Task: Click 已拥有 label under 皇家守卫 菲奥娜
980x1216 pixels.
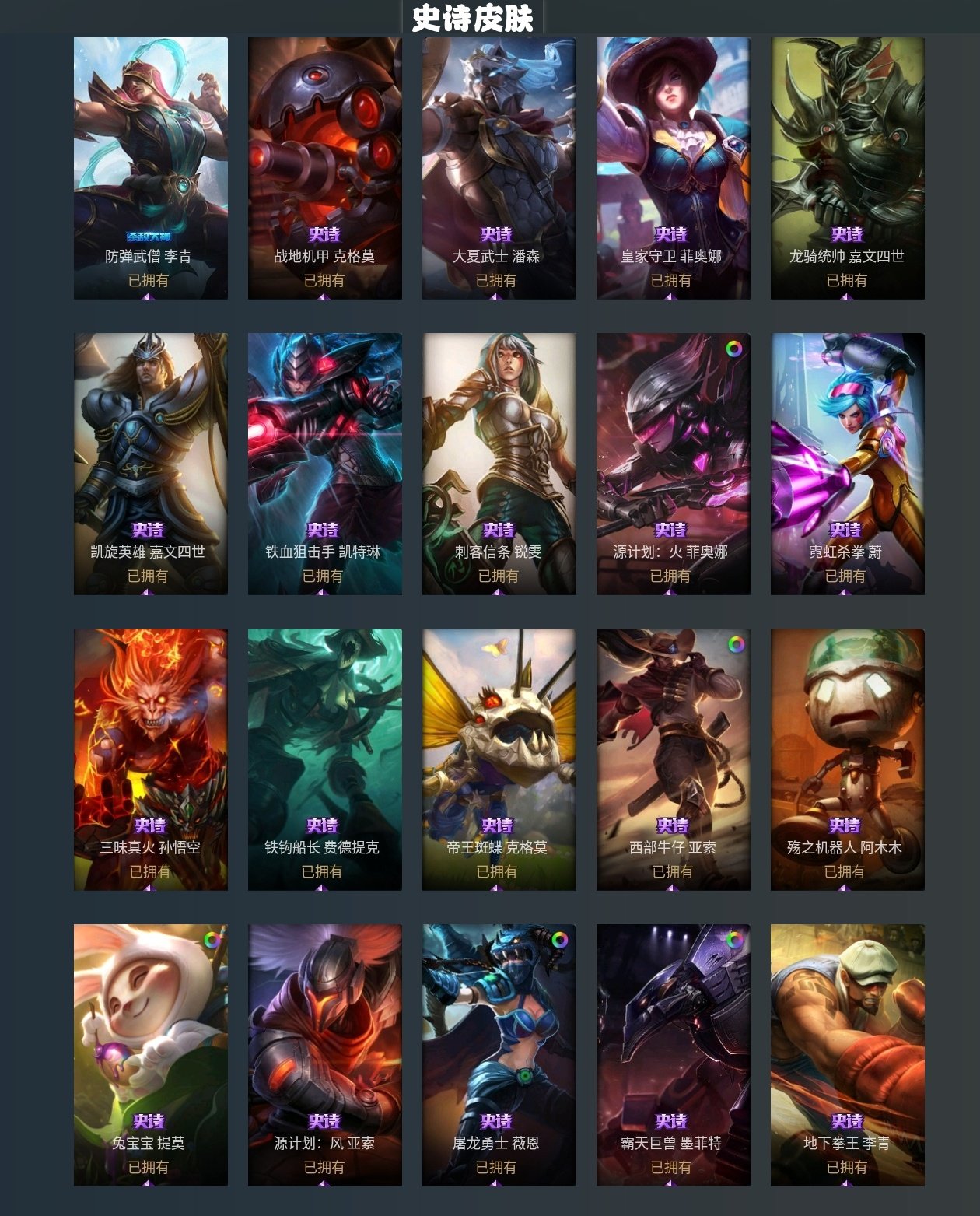Action: [670, 280]
